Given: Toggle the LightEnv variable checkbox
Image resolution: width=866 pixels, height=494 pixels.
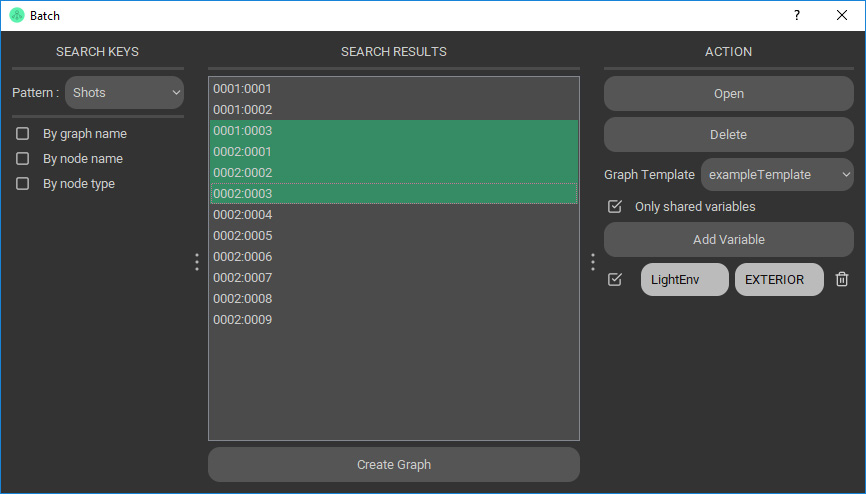Looking at the screenshot, I should click(x=615, y=280).
